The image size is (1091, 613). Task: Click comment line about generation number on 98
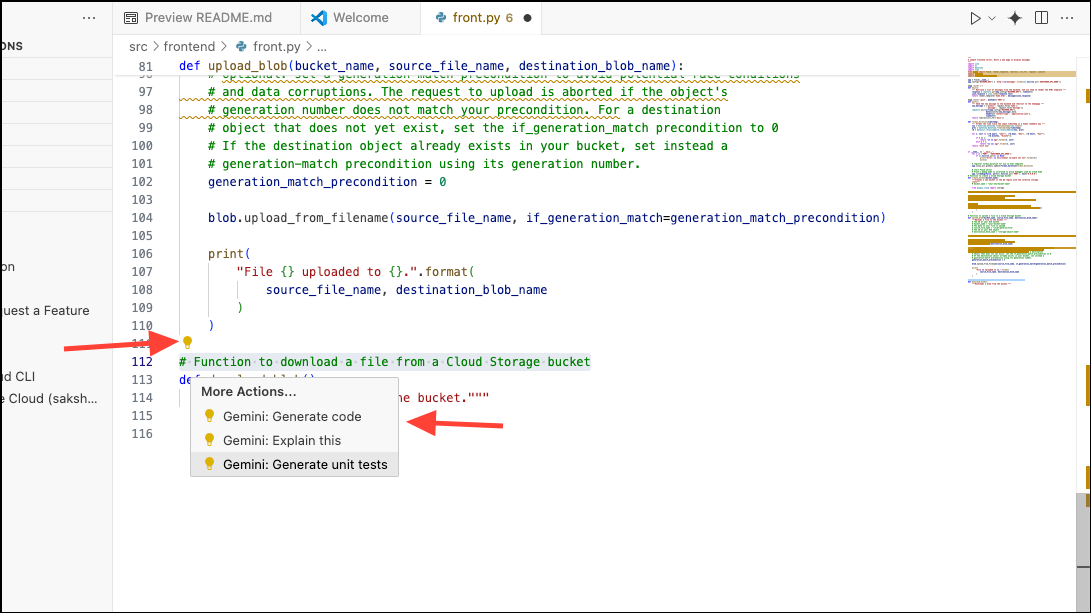464,110
